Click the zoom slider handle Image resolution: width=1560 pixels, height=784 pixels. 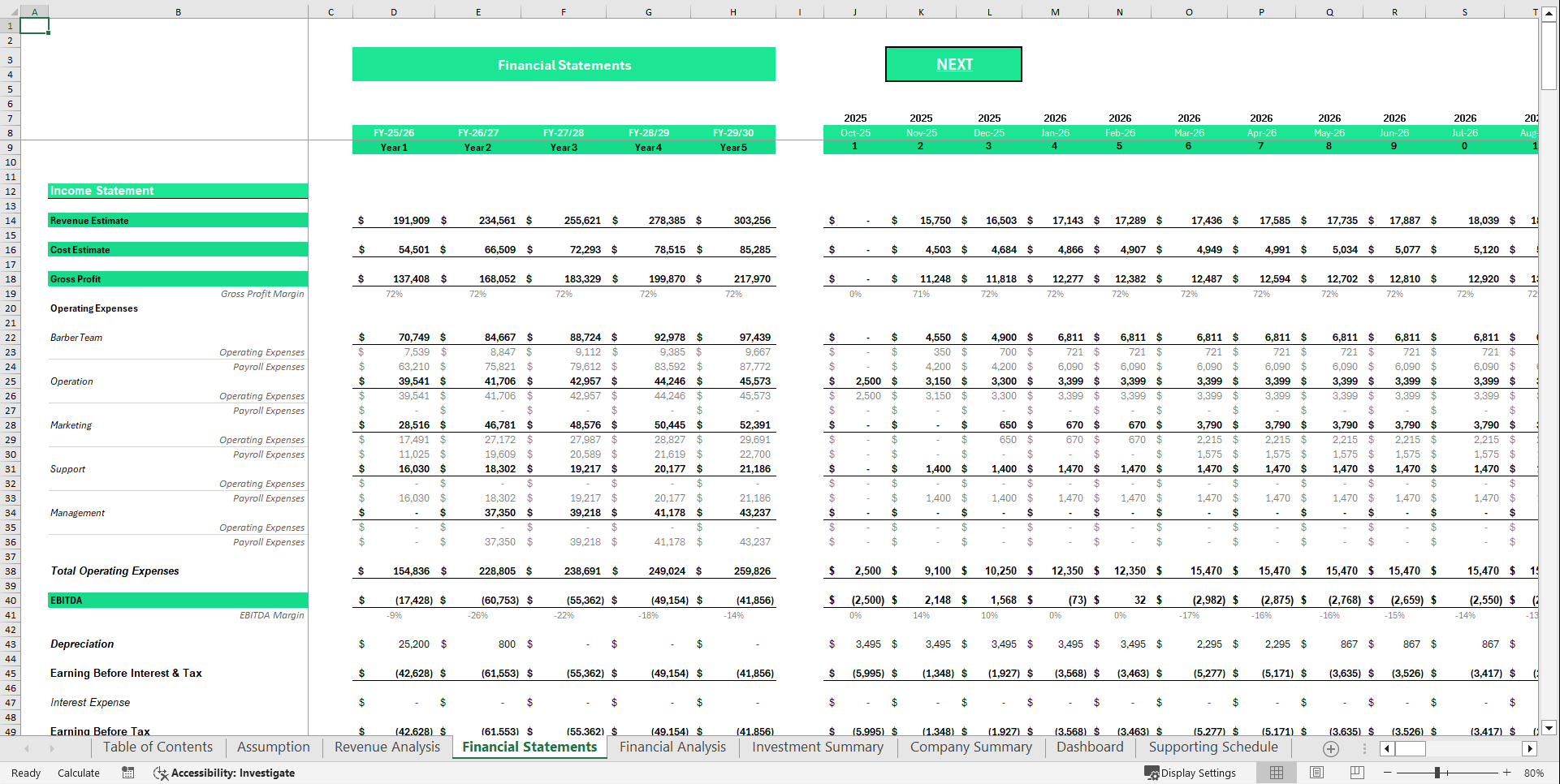tap(1438, 773)
